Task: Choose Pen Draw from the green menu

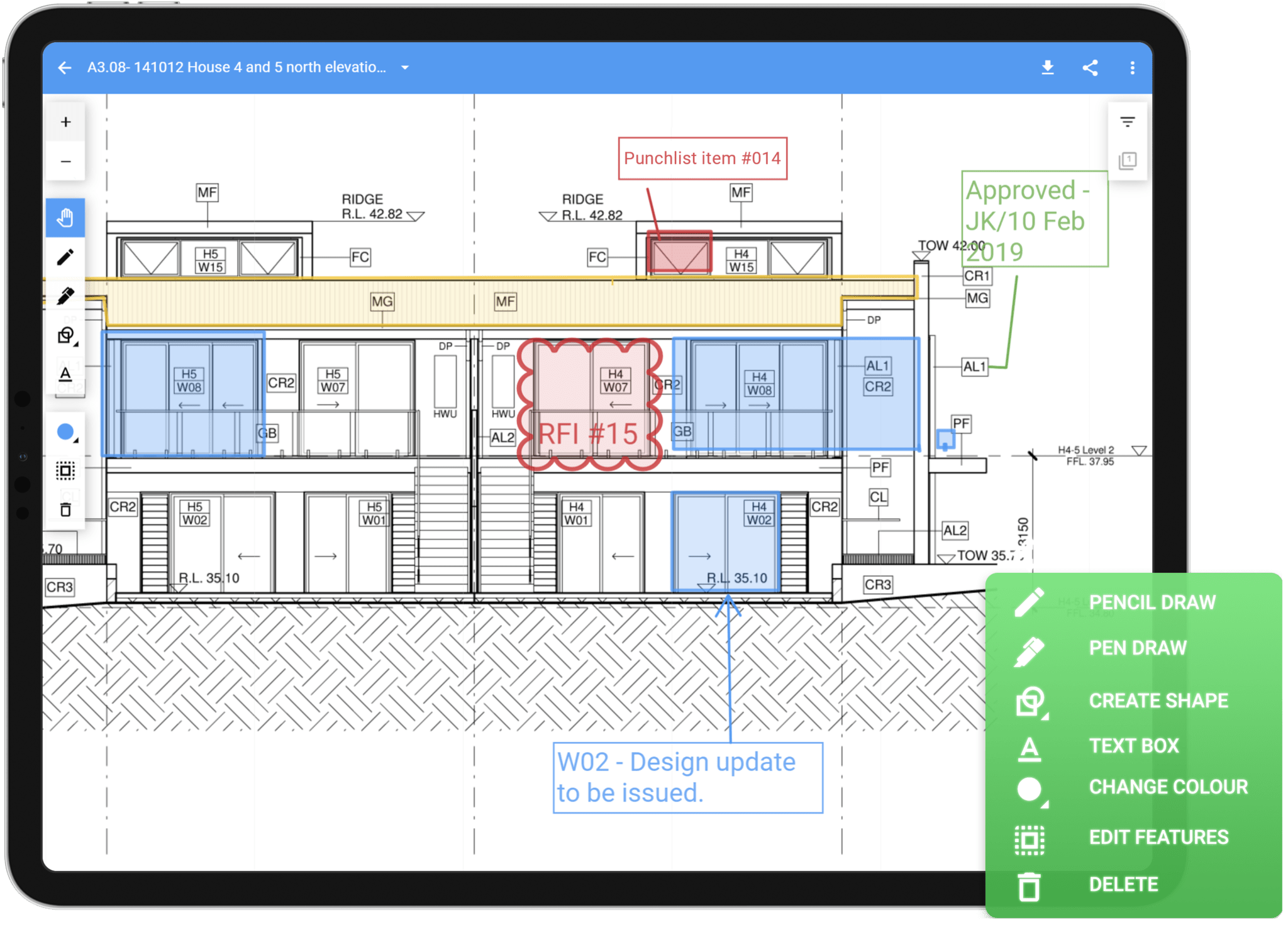Action: tap(1137, 648)
